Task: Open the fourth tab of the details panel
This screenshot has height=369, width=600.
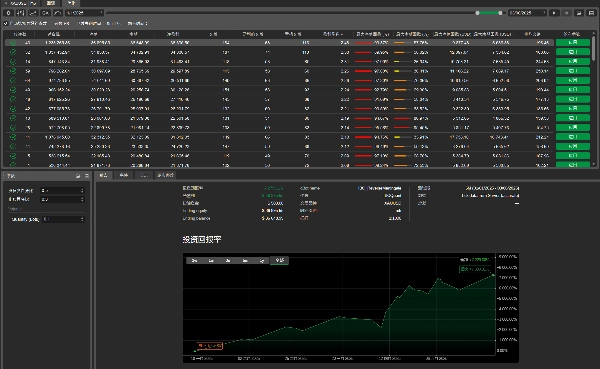Action: click(166, 175)
